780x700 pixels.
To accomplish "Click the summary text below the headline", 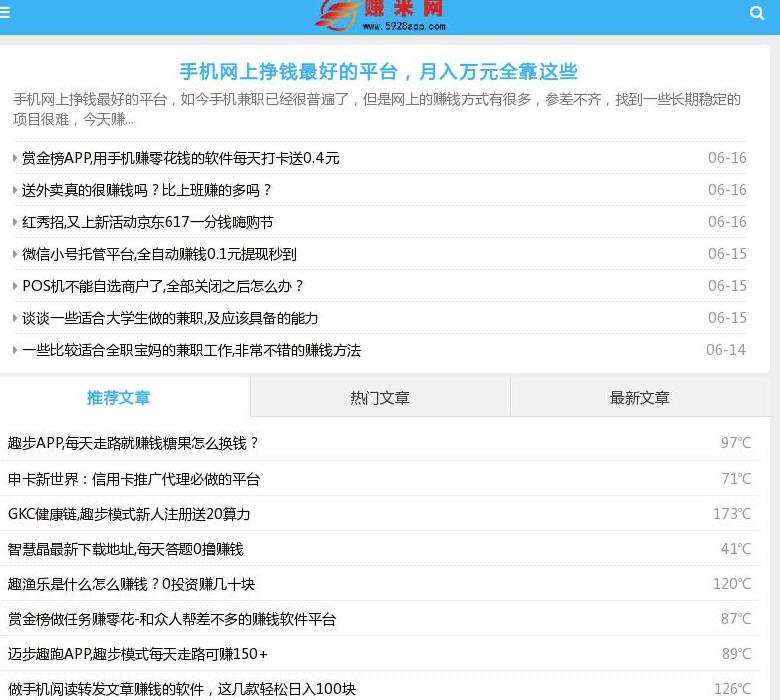I will point(377,109).
